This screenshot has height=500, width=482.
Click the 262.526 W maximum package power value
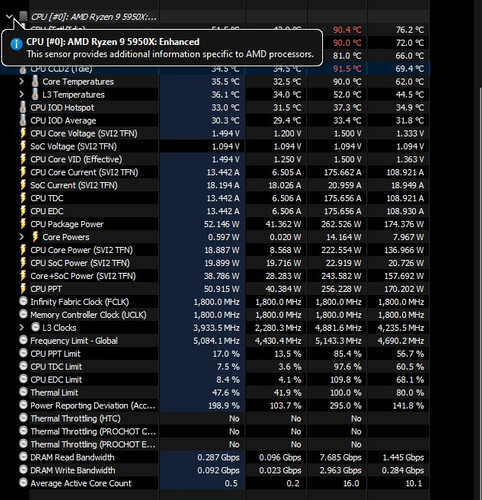[341, 224]
